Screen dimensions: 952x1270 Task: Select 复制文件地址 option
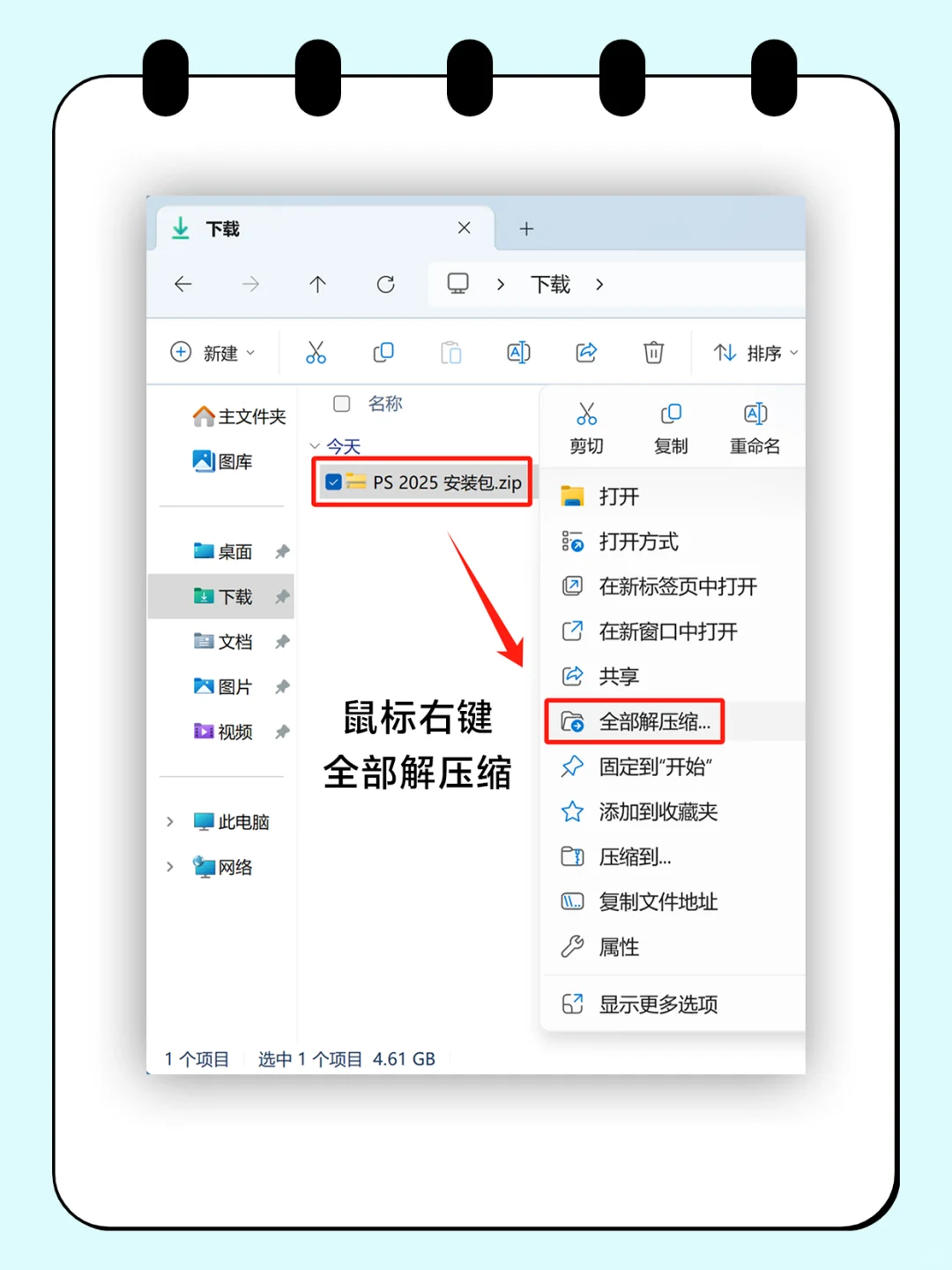673,901
